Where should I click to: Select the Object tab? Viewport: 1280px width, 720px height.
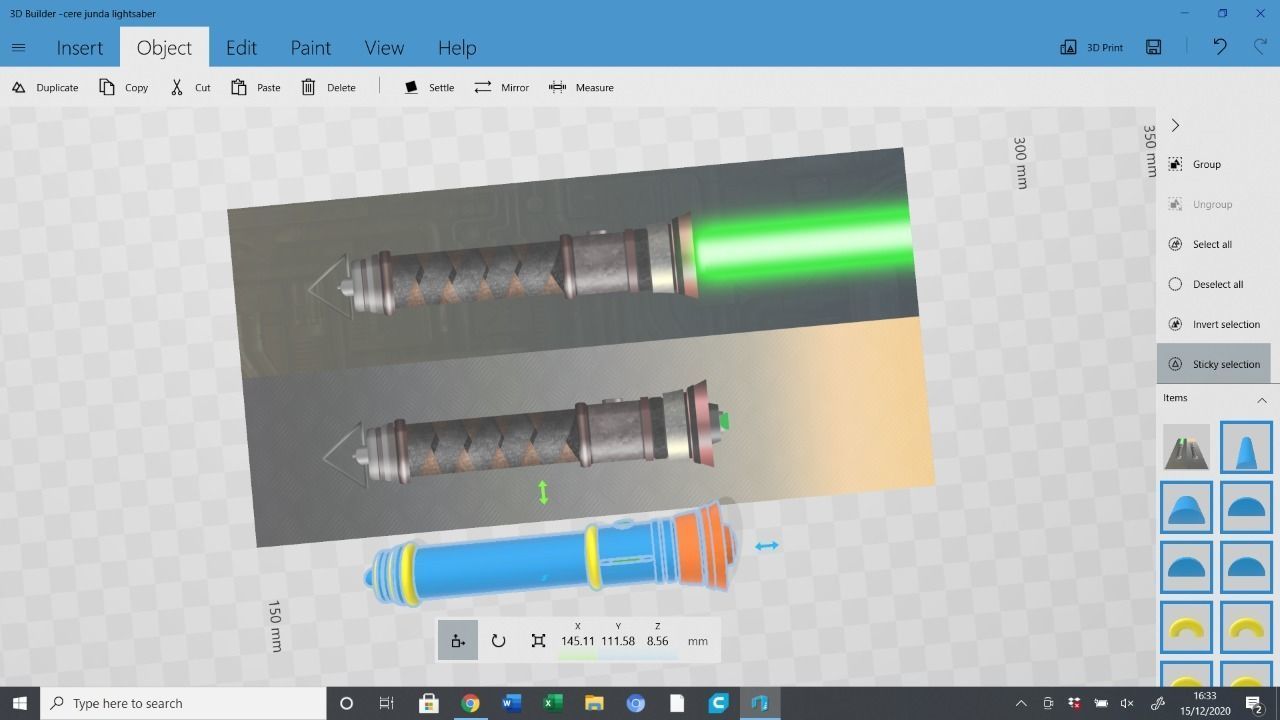(x=164, y=47)
